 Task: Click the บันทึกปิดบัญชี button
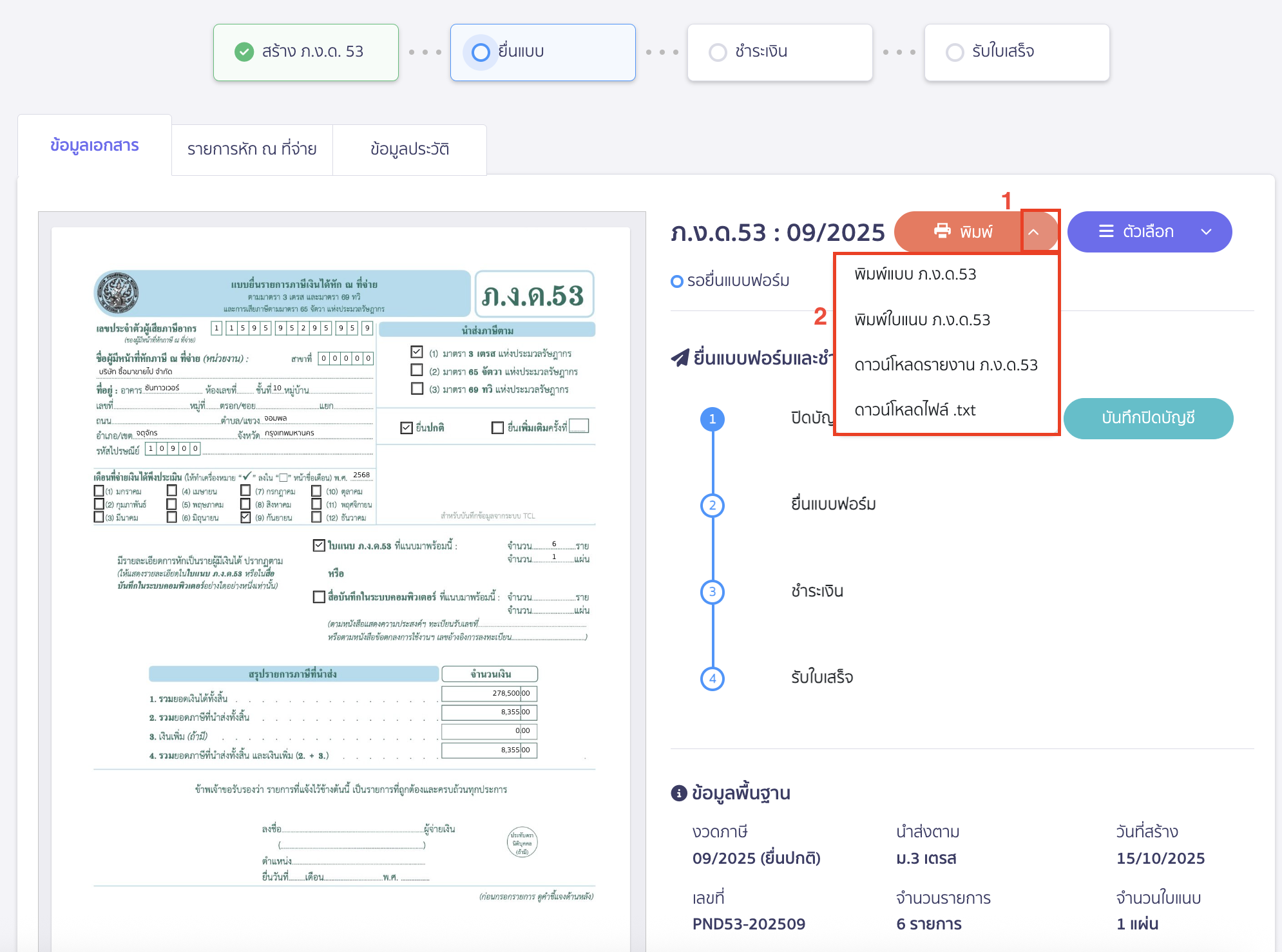[x=1148, y=419]
